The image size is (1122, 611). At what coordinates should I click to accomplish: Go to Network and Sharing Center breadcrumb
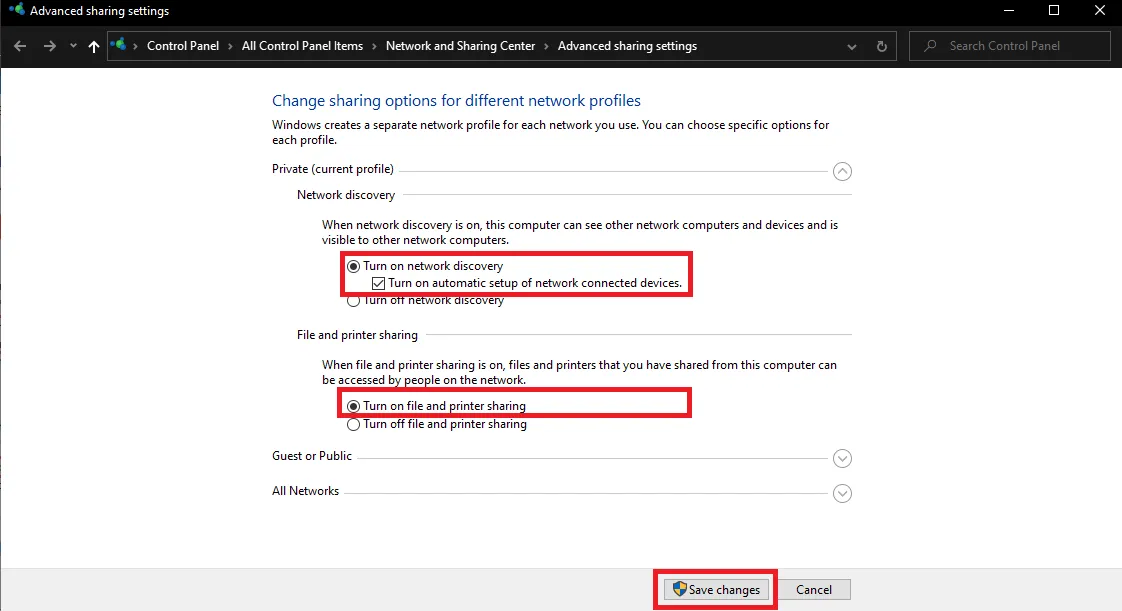point(460,46)
